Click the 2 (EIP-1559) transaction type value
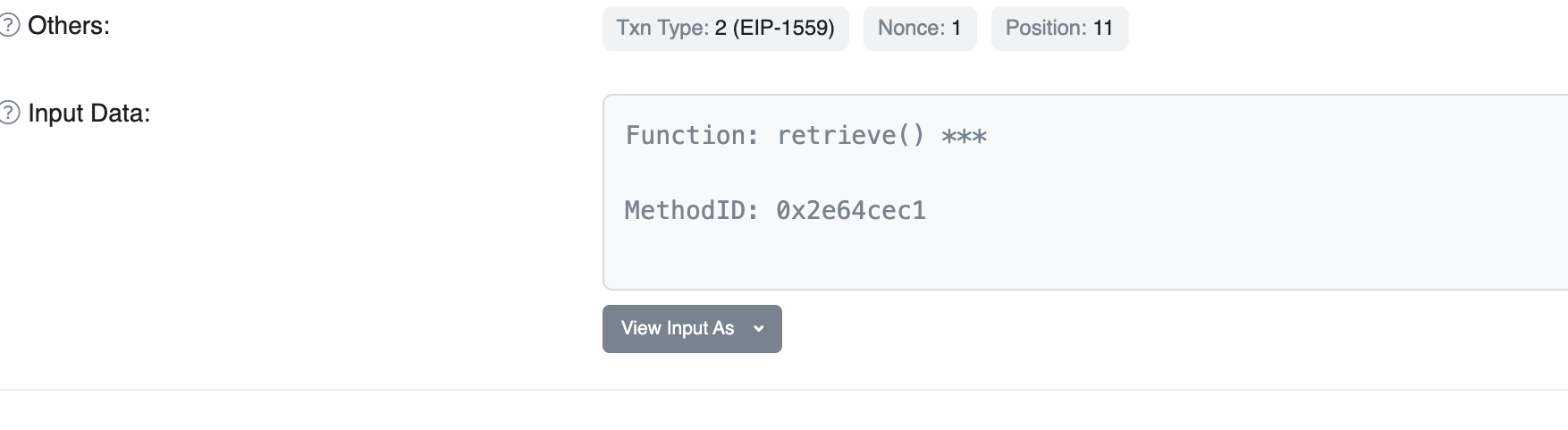 coord(774,29)
